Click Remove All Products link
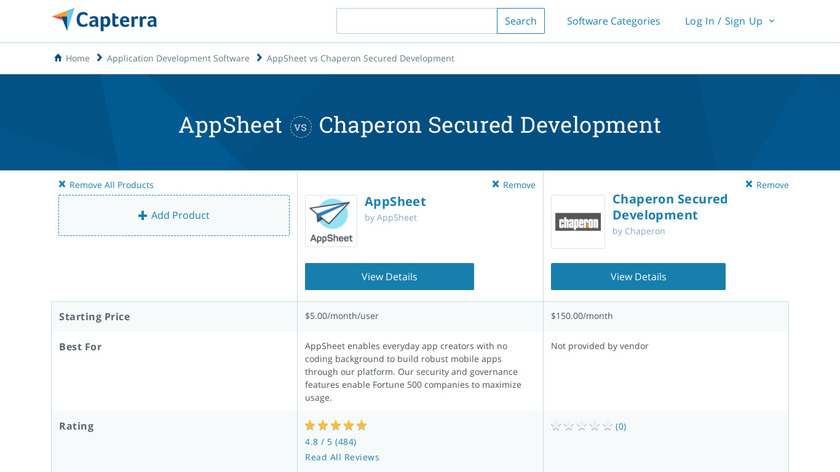Screen dimensions: 840x472 [x=111, y=185]
